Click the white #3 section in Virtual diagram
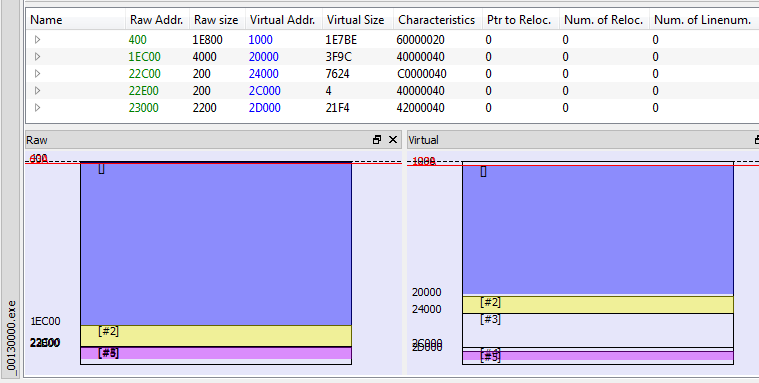Image resolution: width=759 pixels, height=383 pixels. (x=598, y=330)
